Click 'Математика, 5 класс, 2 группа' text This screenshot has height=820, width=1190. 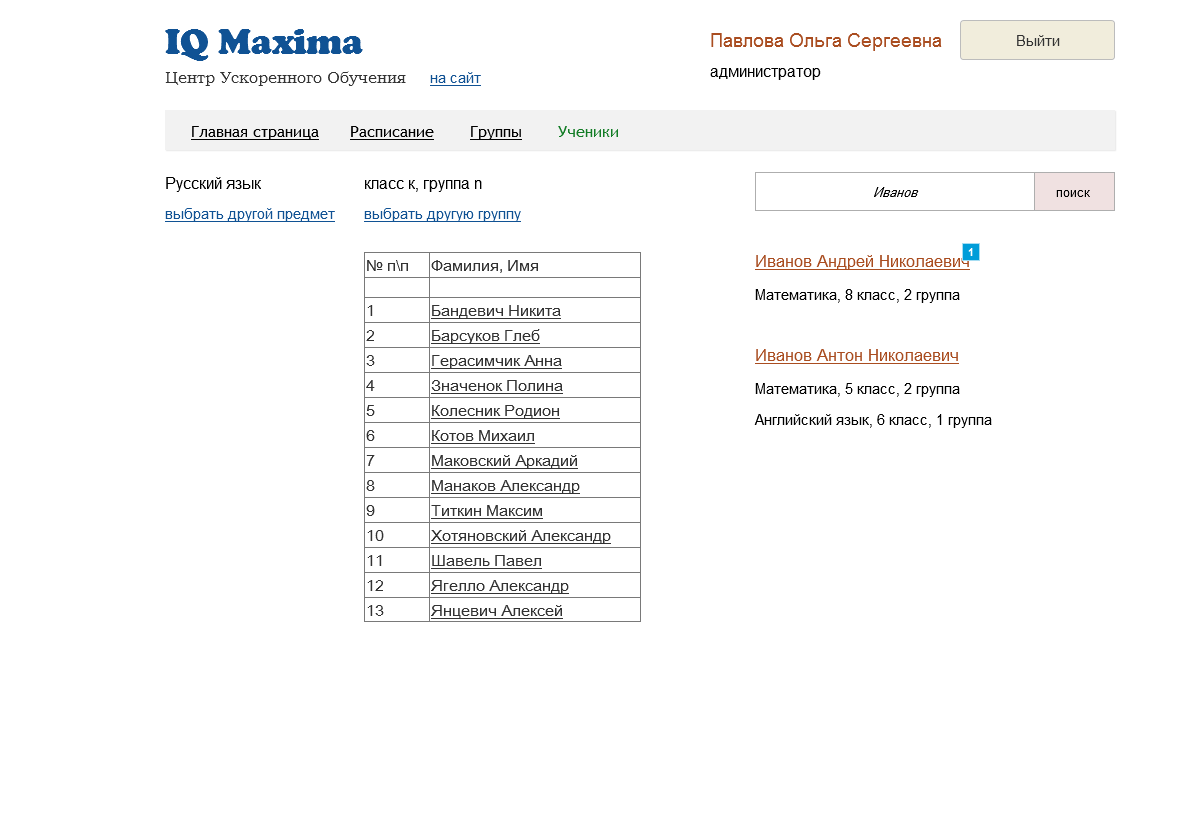[857, 390]
